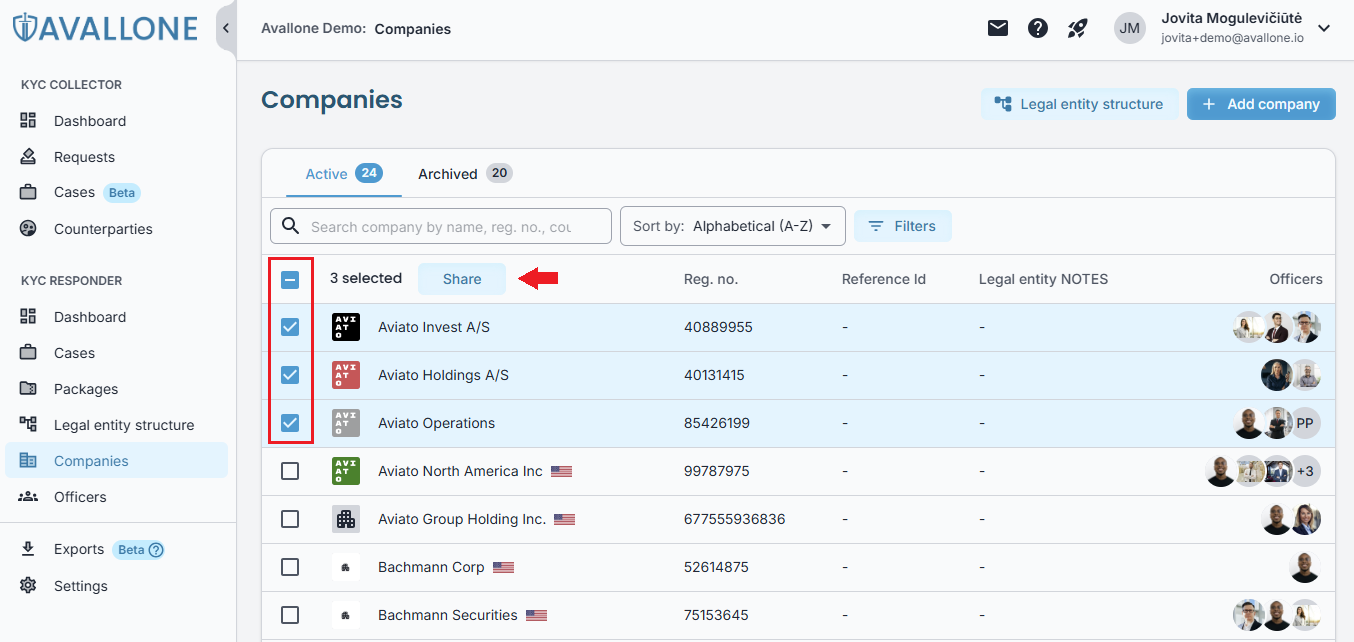The width and height of the screenshot is (1354, 642).
Task: Click the Aviato Operations grey logo
Action: pyautogui.click(x=346, y=423)
